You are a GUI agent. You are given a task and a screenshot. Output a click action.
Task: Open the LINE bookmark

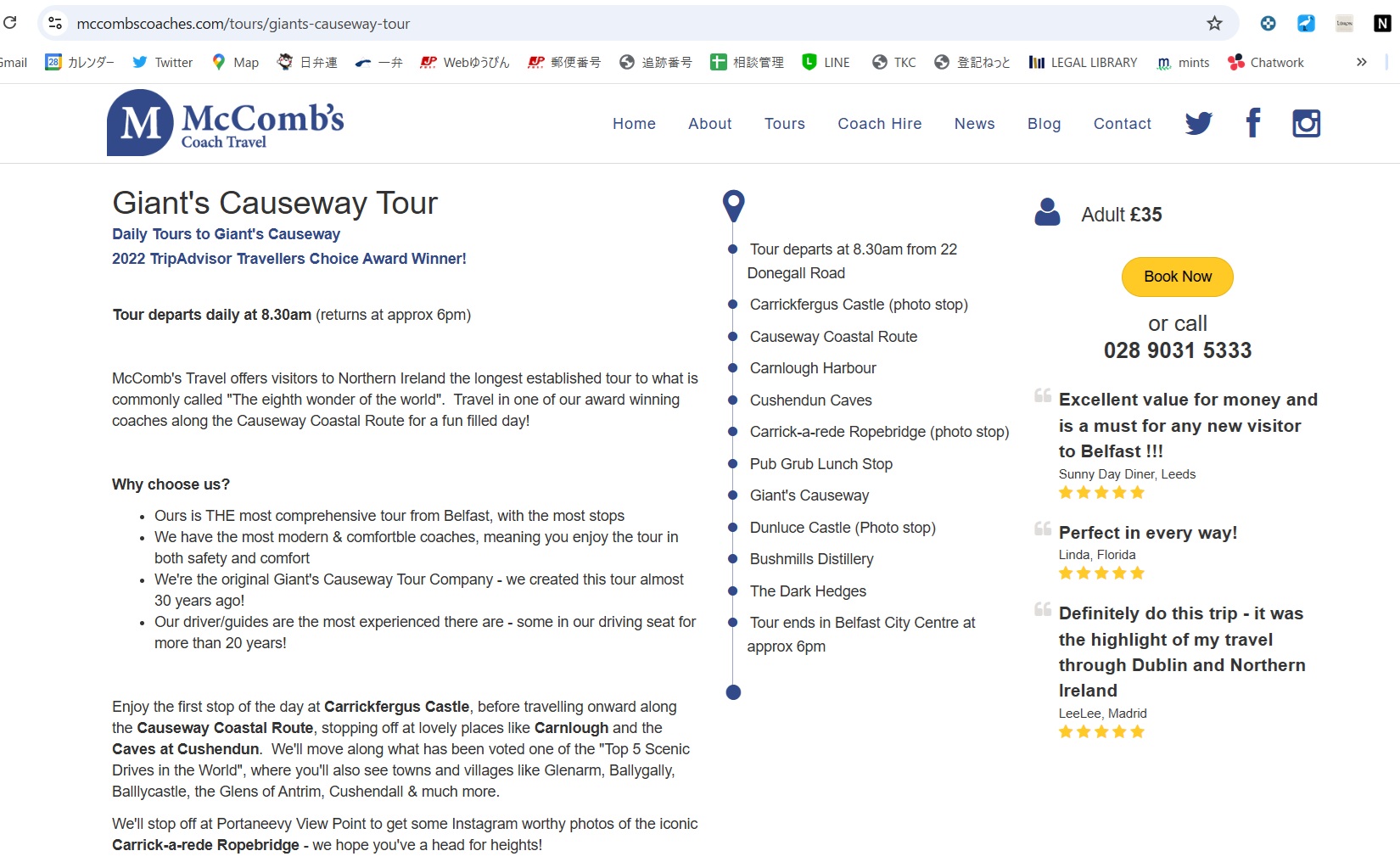click(826, 62)
